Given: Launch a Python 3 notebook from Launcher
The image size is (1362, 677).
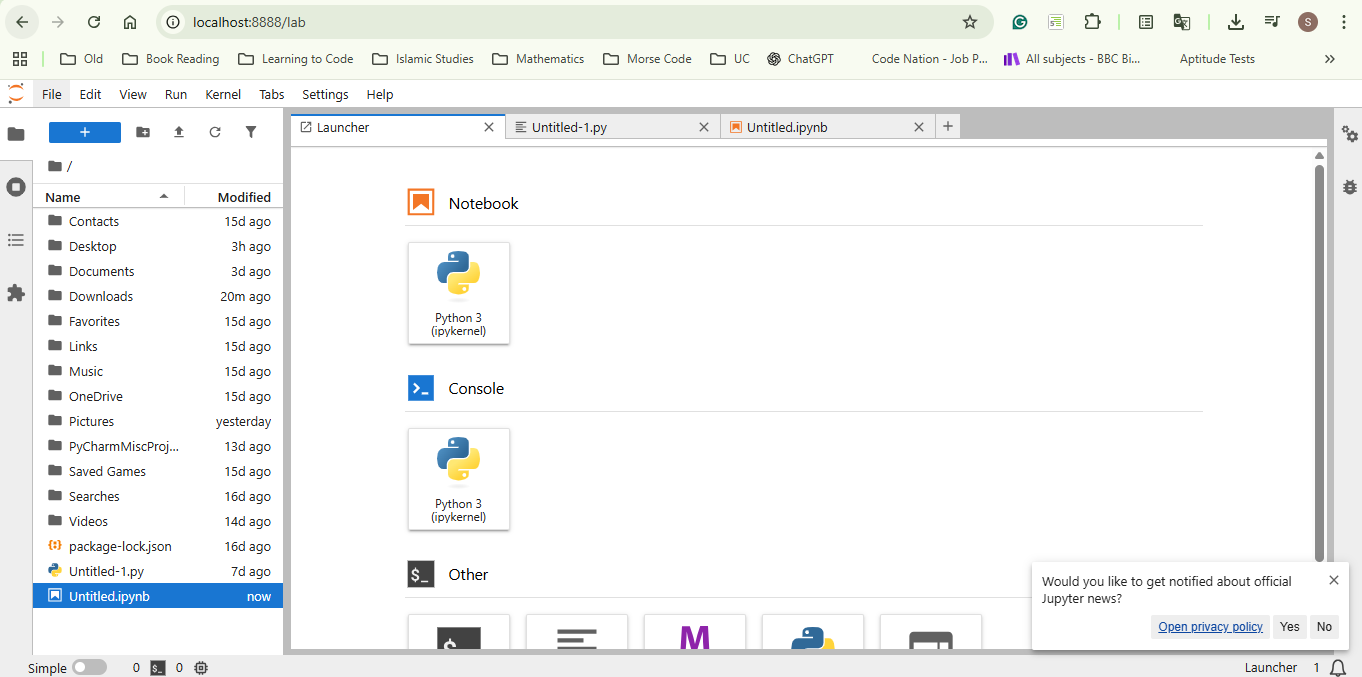Looking at the screenshot, I should (x=459, y=293).
